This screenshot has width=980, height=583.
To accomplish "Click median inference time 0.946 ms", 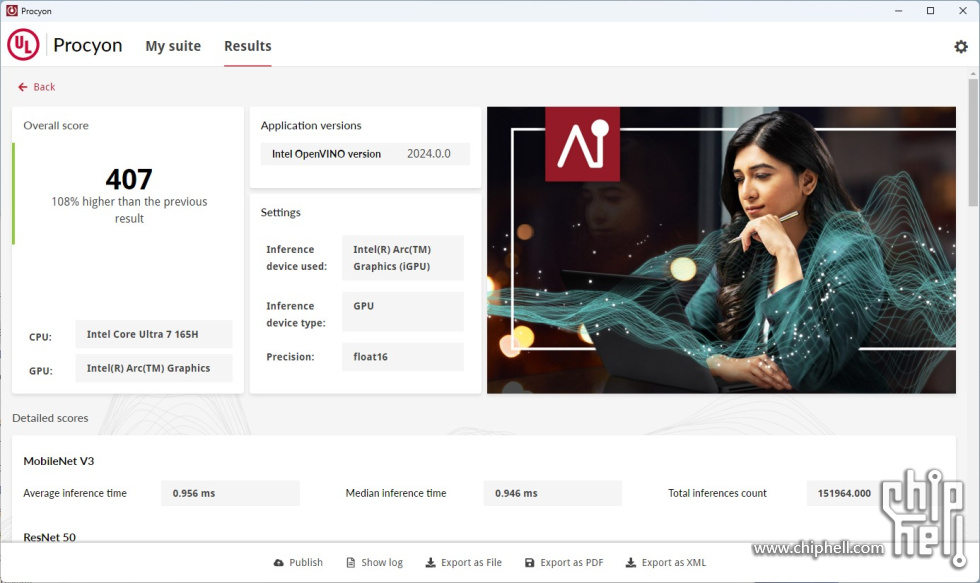I will click(552, 493).
